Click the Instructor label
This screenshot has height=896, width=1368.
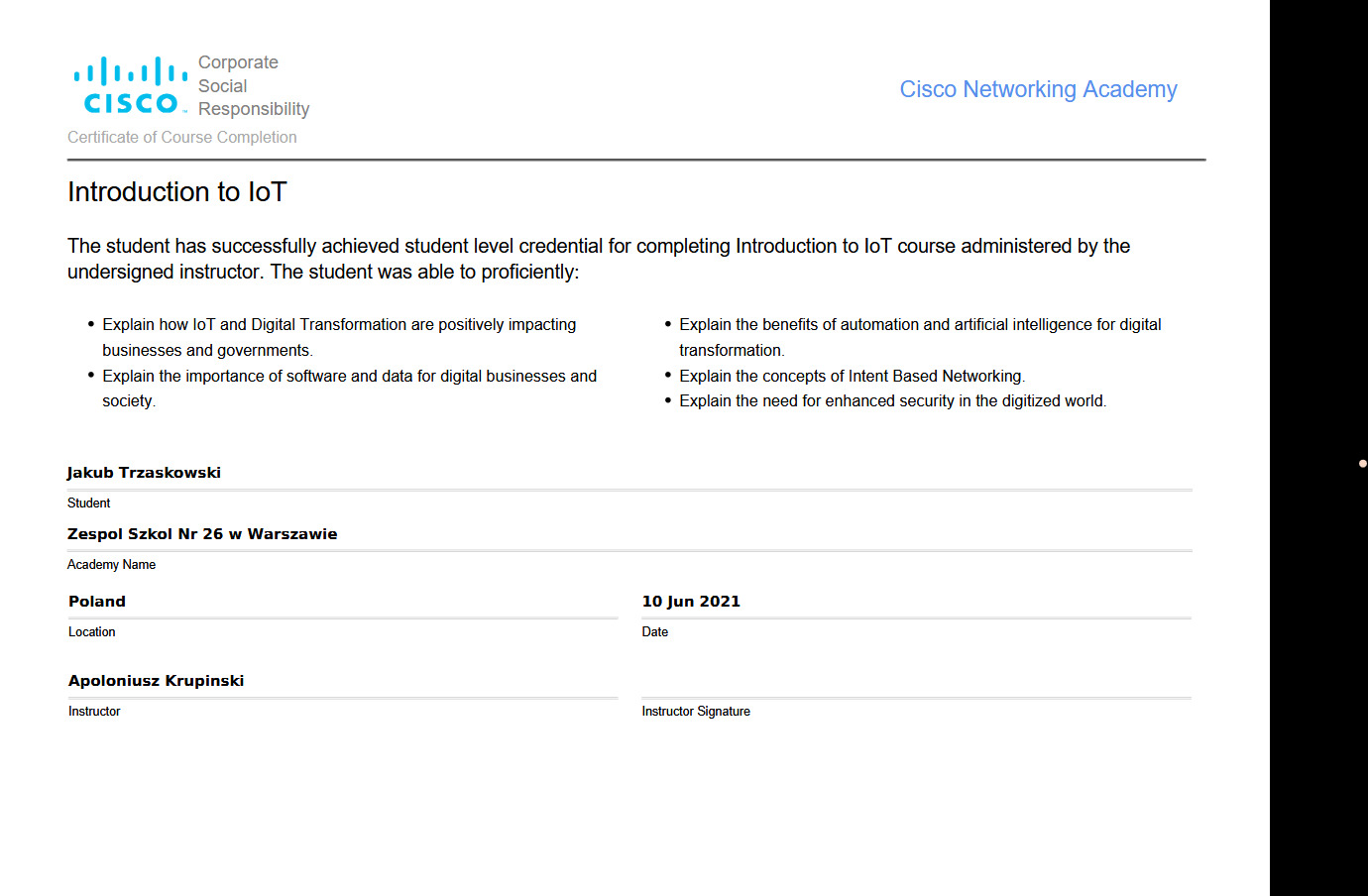[94, 711]
